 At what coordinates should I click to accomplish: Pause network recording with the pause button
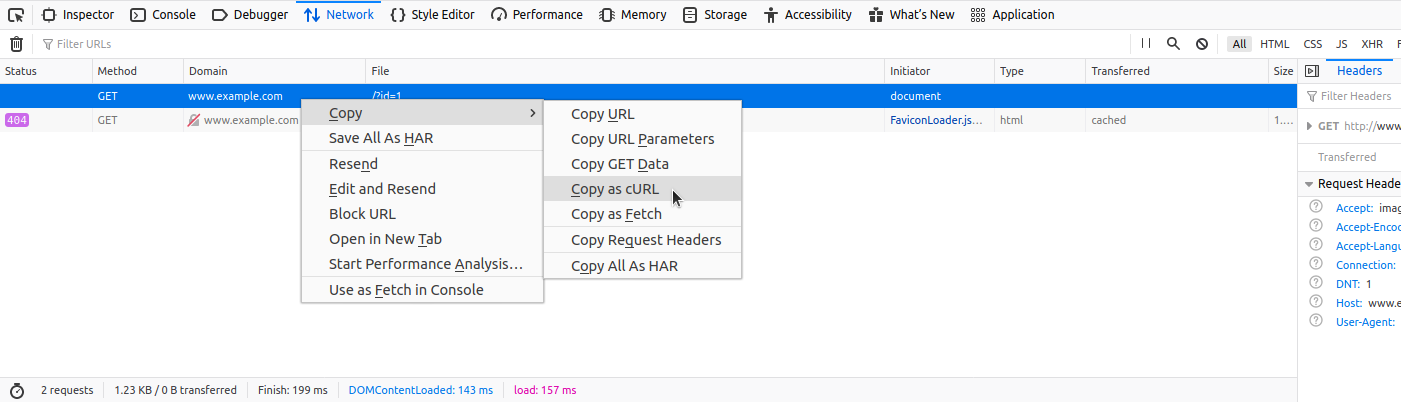click(1146, 44)
